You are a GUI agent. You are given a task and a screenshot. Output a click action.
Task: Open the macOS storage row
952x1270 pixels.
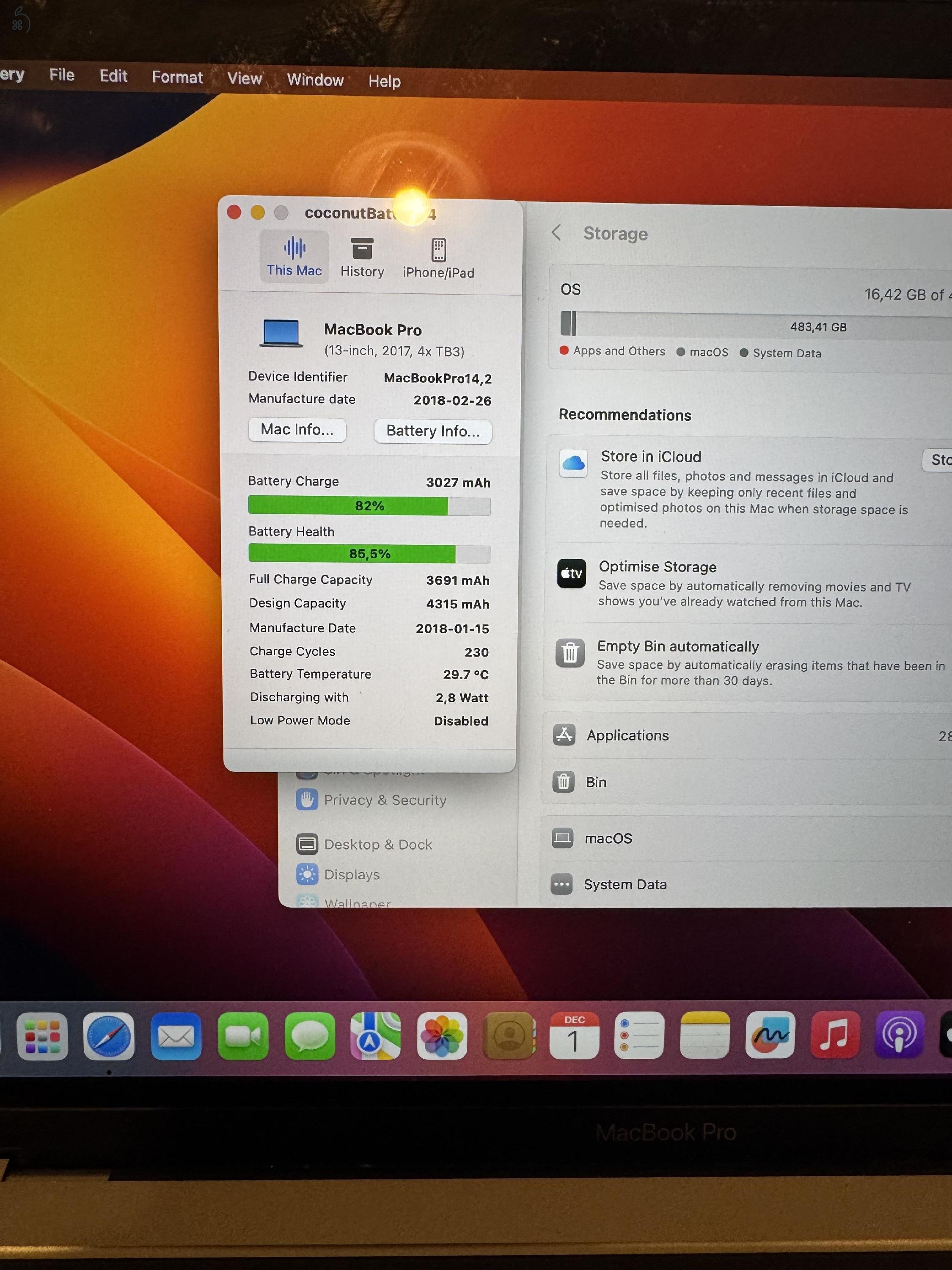pos(746,838)
